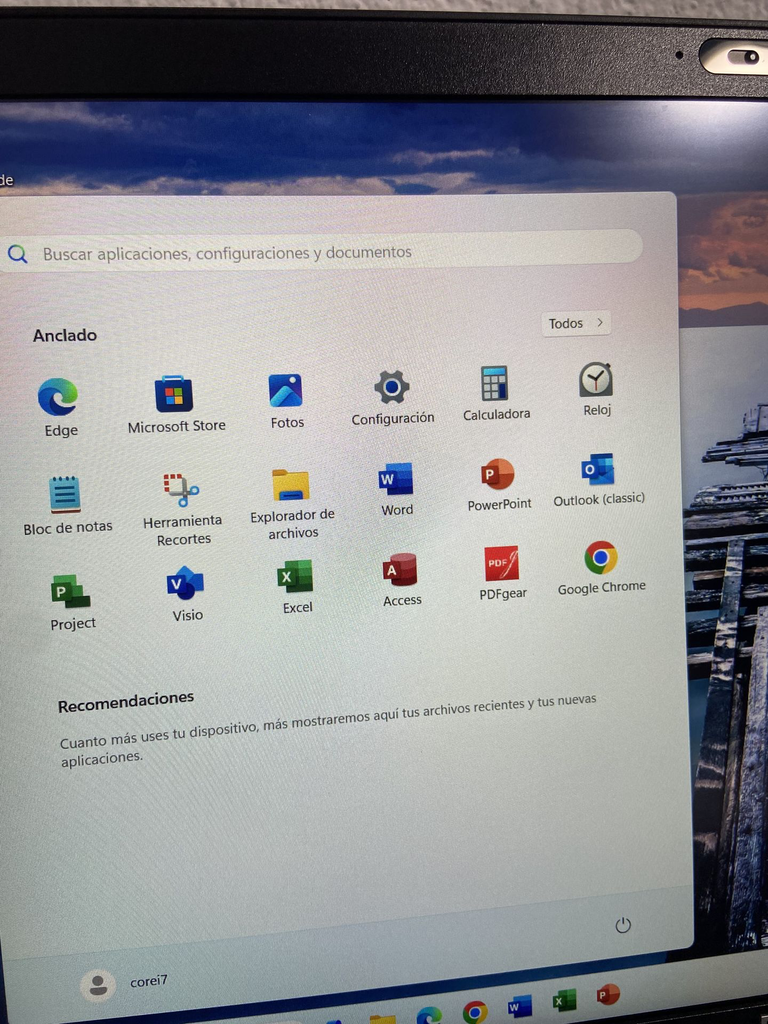Click the Anclado section heading

click(65, 335)
